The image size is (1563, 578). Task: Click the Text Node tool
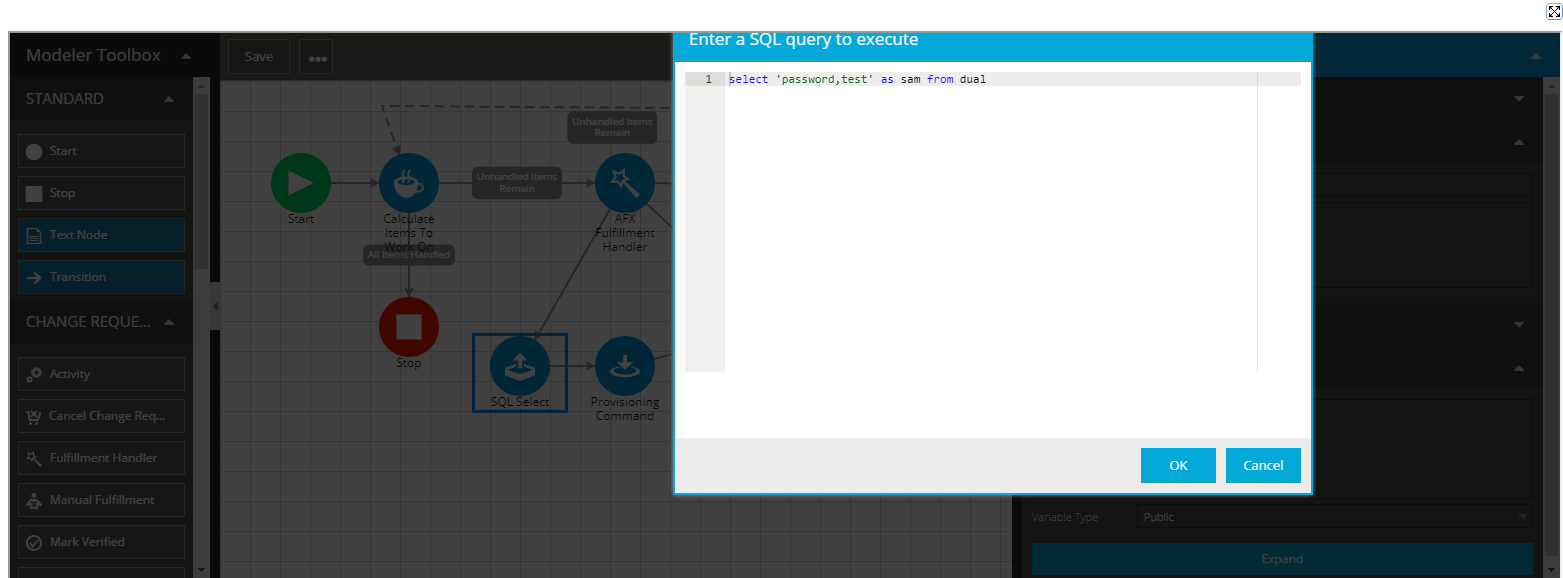point(99,234)
